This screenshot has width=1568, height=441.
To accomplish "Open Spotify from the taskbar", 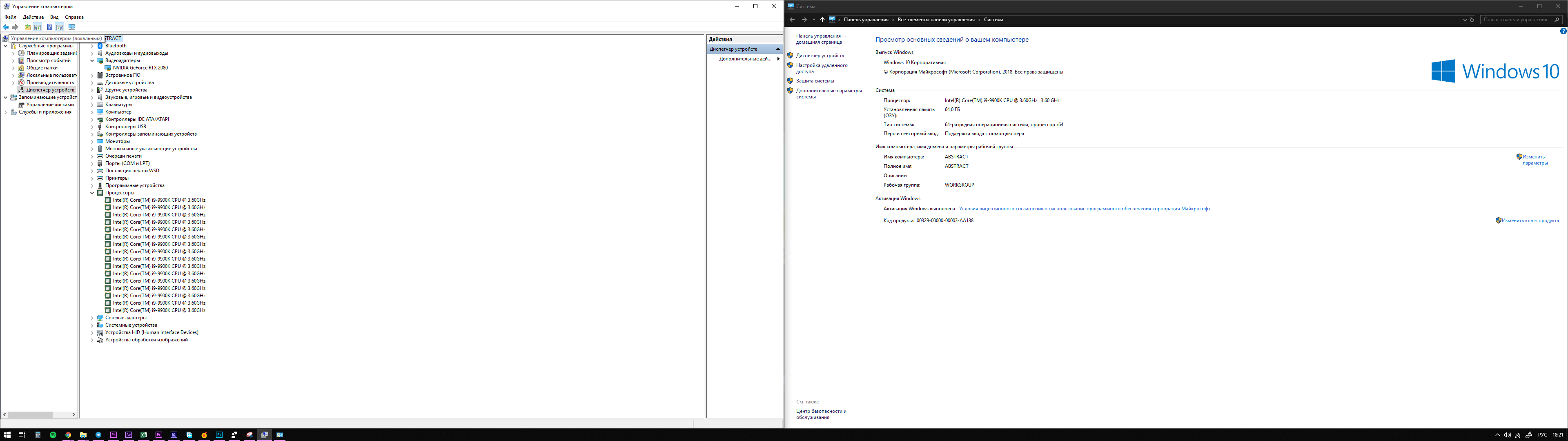I will (x=53, y=435).
